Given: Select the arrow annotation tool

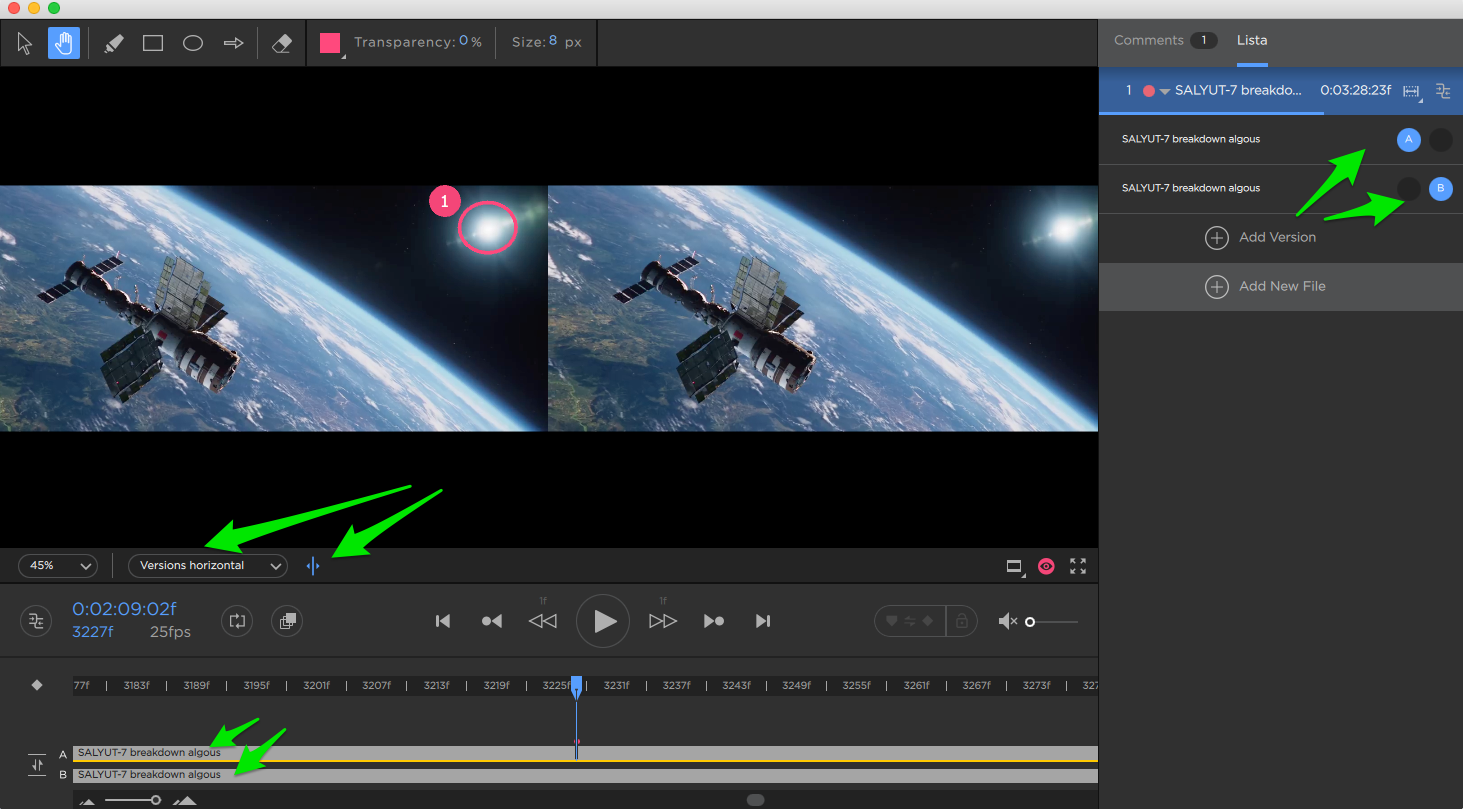Looking at the screenshot, I should 233,43.
